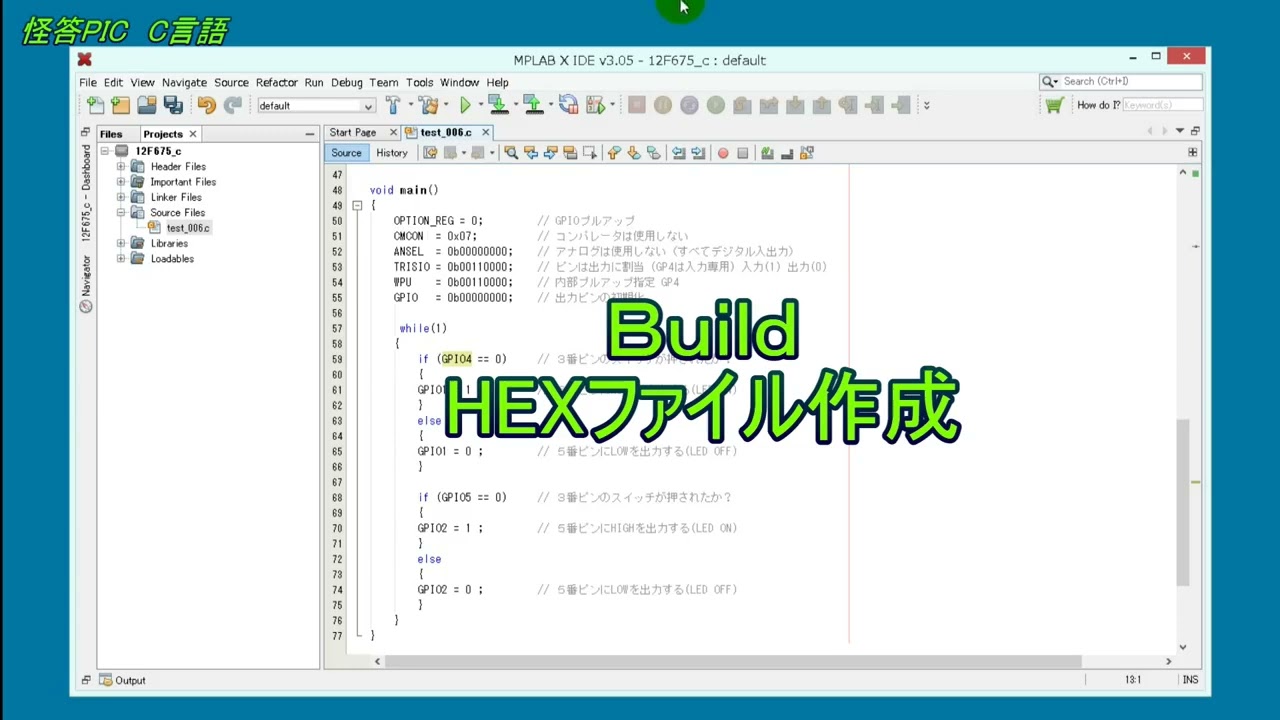Click the Build Project hammer icon

[392, 105]
